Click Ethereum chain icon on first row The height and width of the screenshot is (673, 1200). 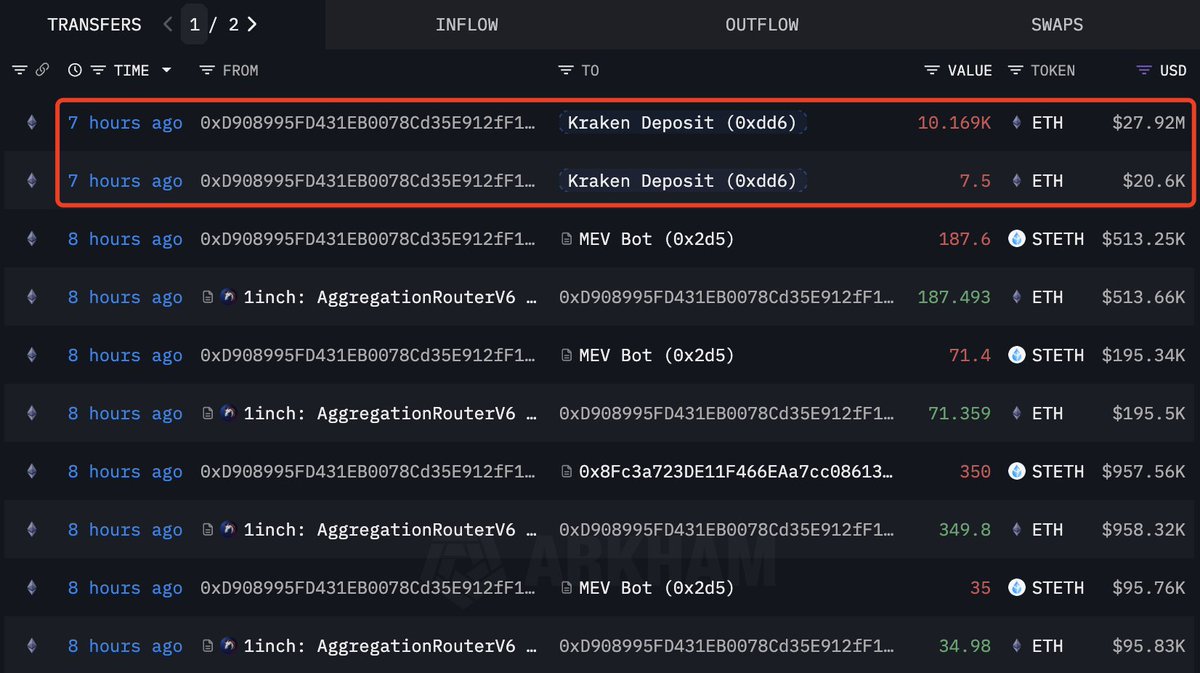pos(31,123)
